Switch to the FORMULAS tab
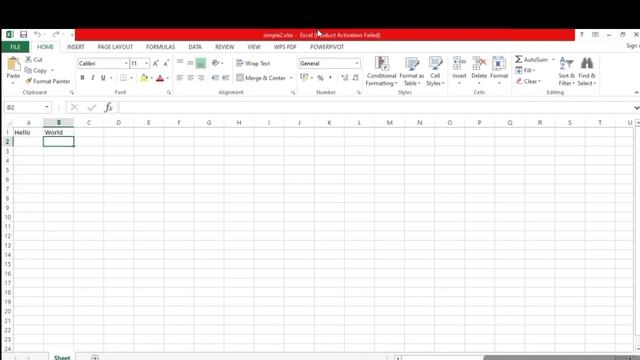This screenshot has width=640, height=360. [160, 47]
